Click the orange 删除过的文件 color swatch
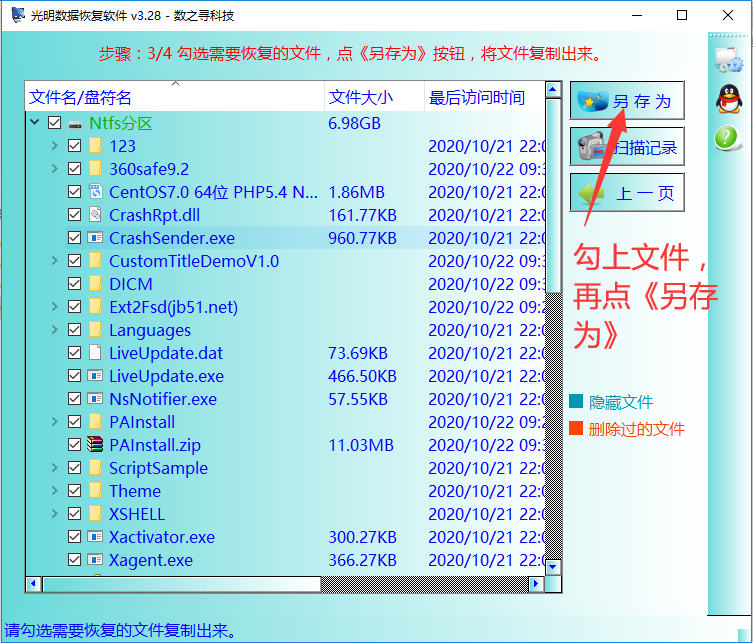The width and height of the screenshot is (753, 643). pos(575,428)
